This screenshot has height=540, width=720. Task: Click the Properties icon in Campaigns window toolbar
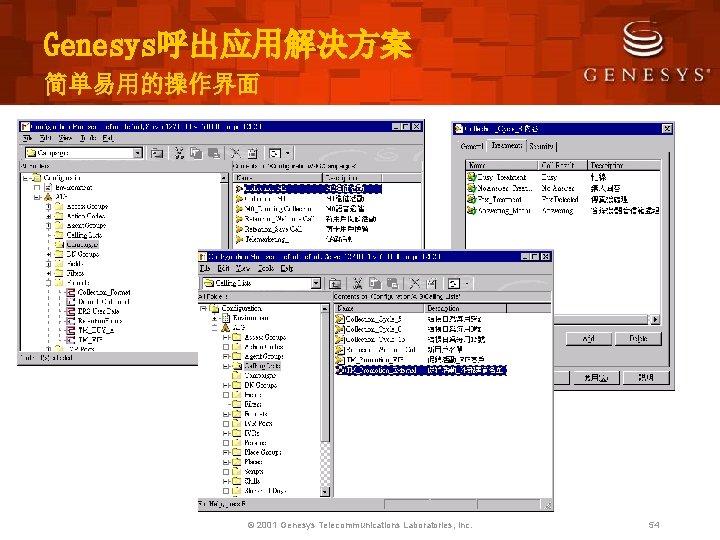tap(252, 153)
